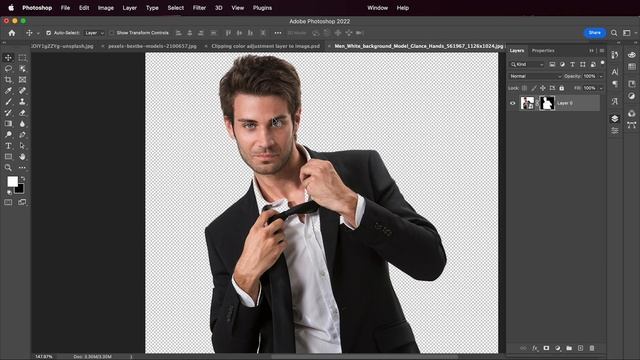Select the Frame tool
This screenshot has width=640, height=360.
click(x=22, y=80)
